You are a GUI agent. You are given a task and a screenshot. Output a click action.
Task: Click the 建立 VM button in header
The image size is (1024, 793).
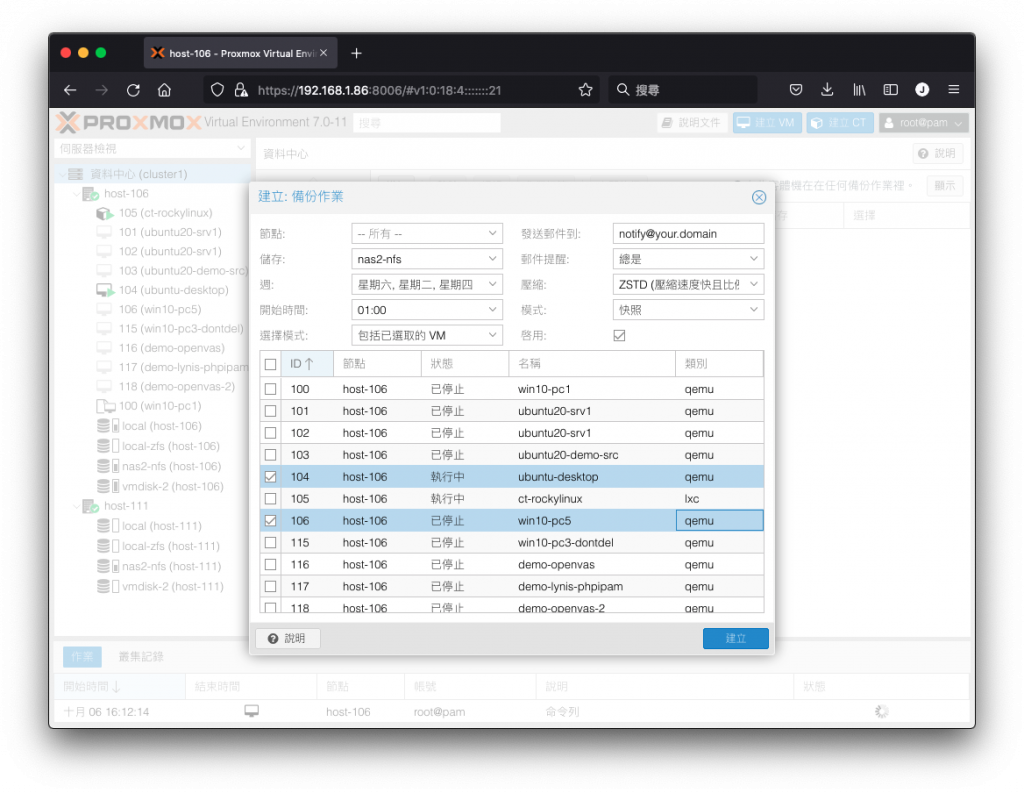coord(767,123)
